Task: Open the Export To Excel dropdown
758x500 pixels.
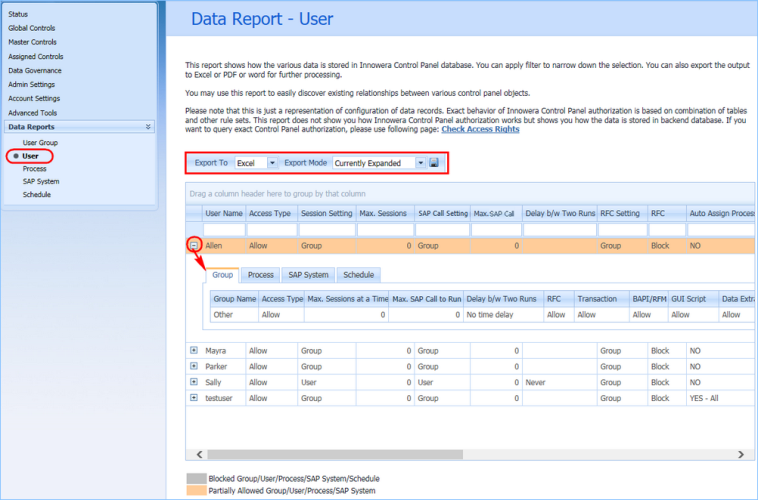Action: pyautogui.click(x=272, y=163)
